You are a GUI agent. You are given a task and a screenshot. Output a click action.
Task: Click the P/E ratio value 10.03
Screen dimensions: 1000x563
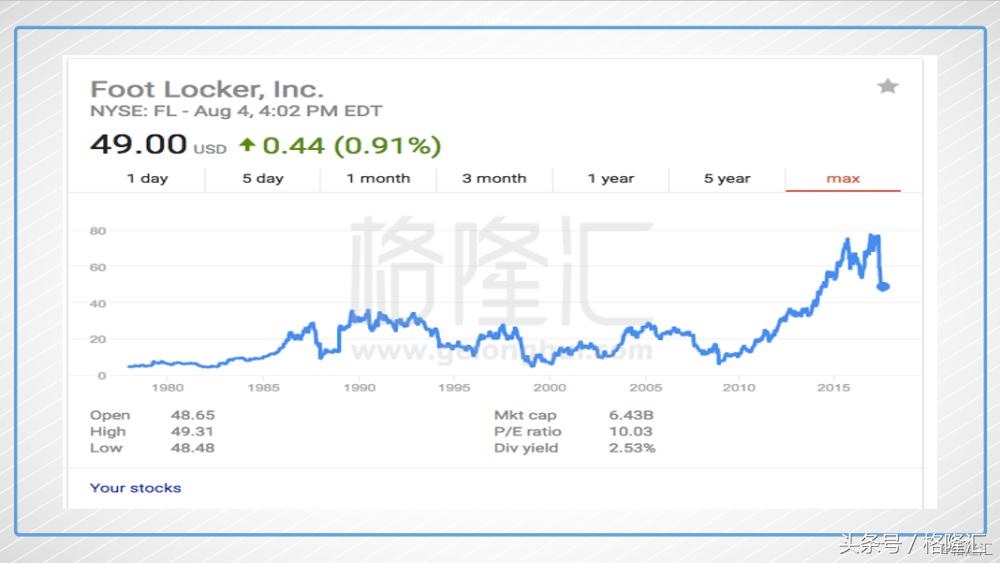[631, 432]
